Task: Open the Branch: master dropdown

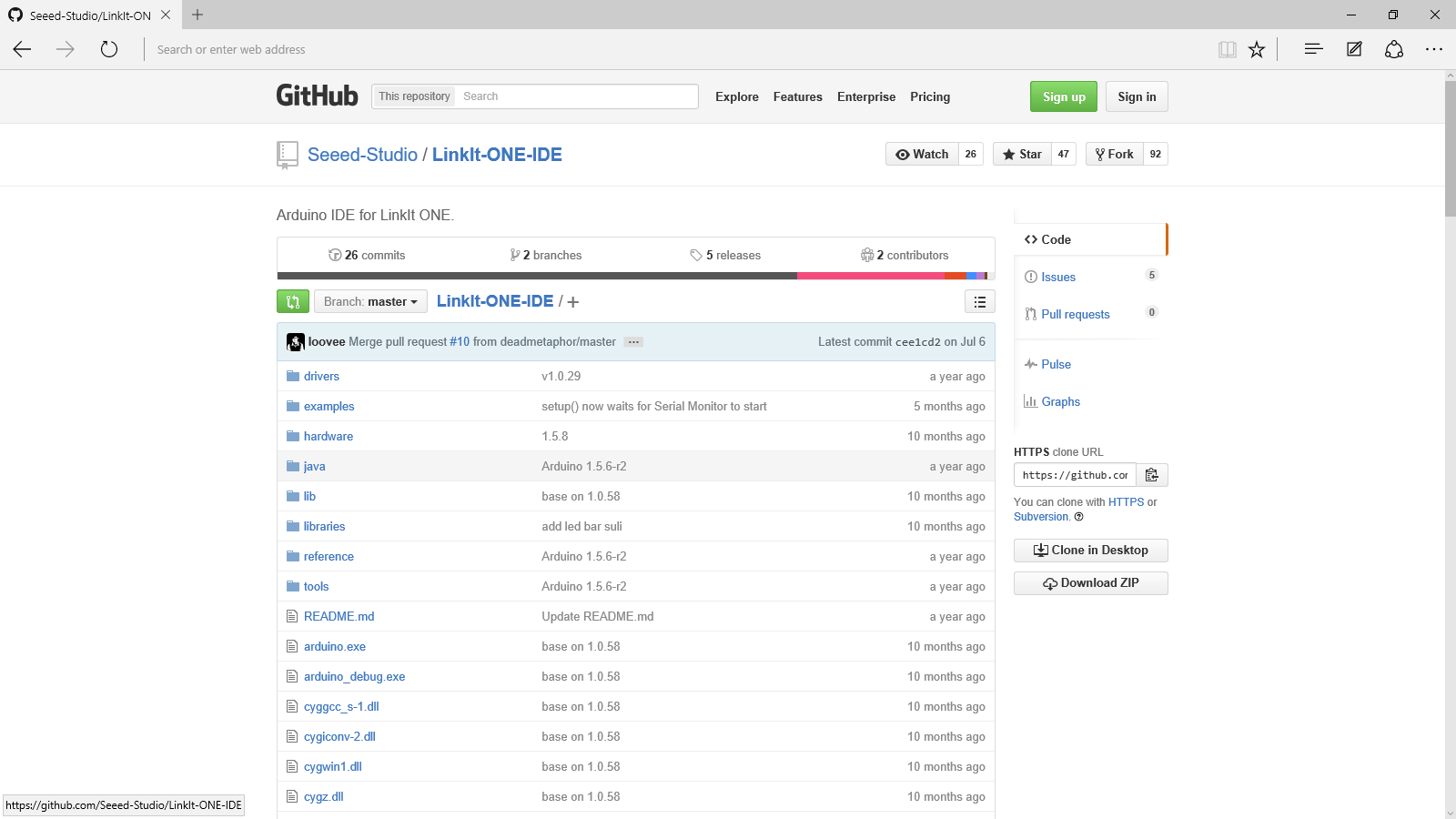Action: [x=370, y=301]
